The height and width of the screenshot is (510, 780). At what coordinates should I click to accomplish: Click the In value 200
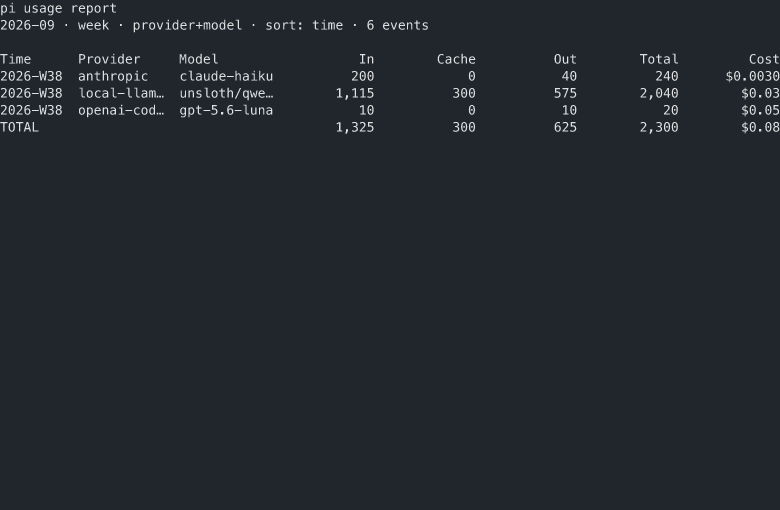point(363,76)
